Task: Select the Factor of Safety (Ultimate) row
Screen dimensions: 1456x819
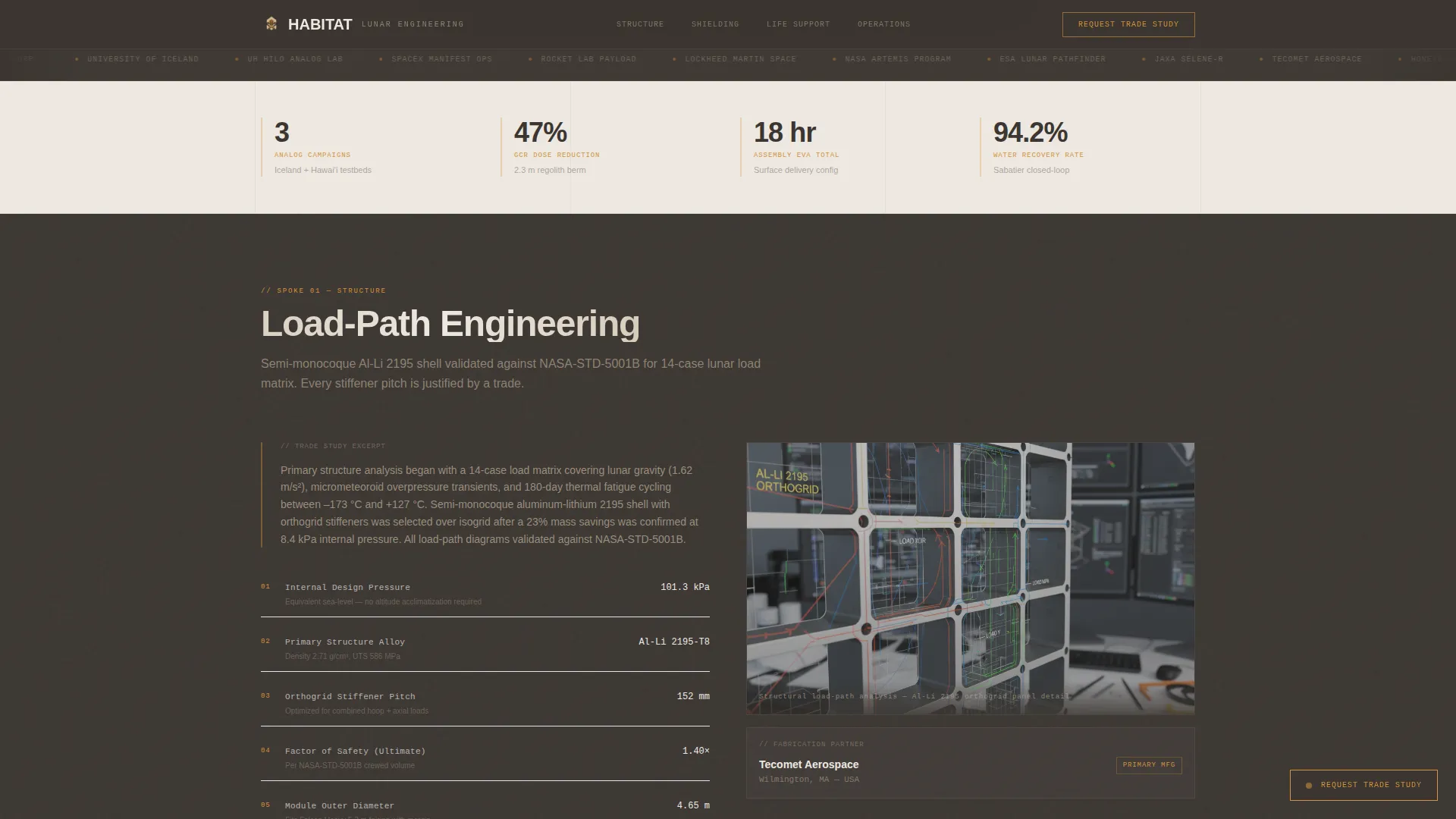Action: coord(485,758)
